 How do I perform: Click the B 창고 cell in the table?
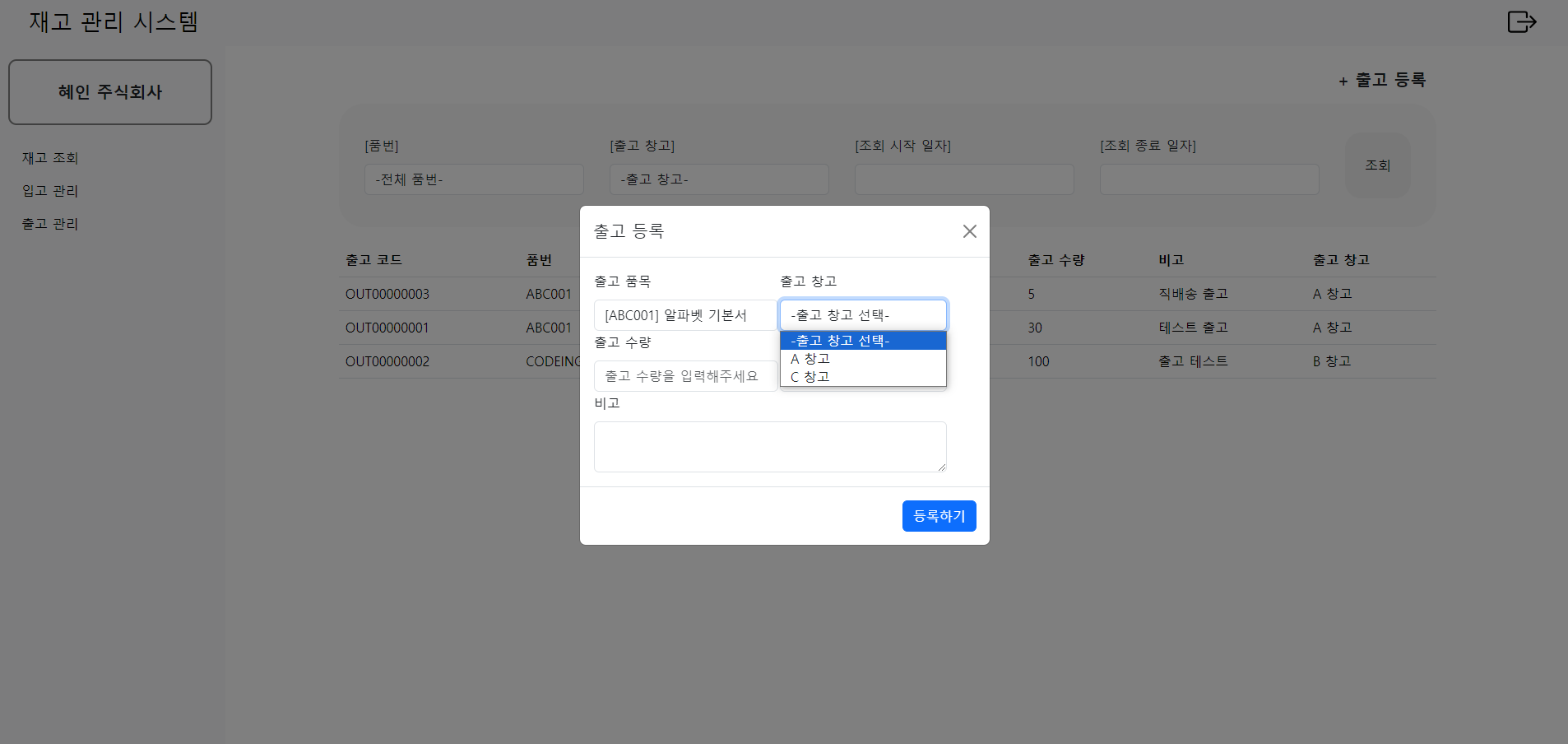tap(1332, 361)
